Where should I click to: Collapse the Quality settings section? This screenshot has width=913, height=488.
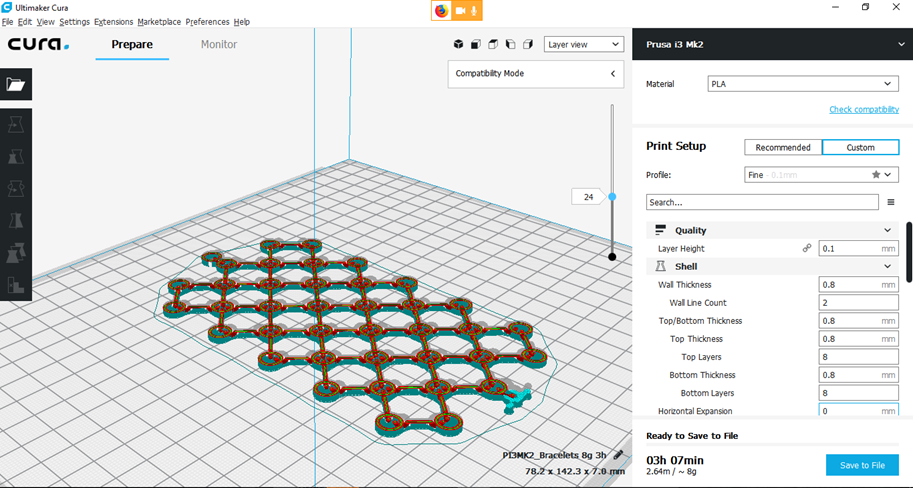[x=887, y=230]
